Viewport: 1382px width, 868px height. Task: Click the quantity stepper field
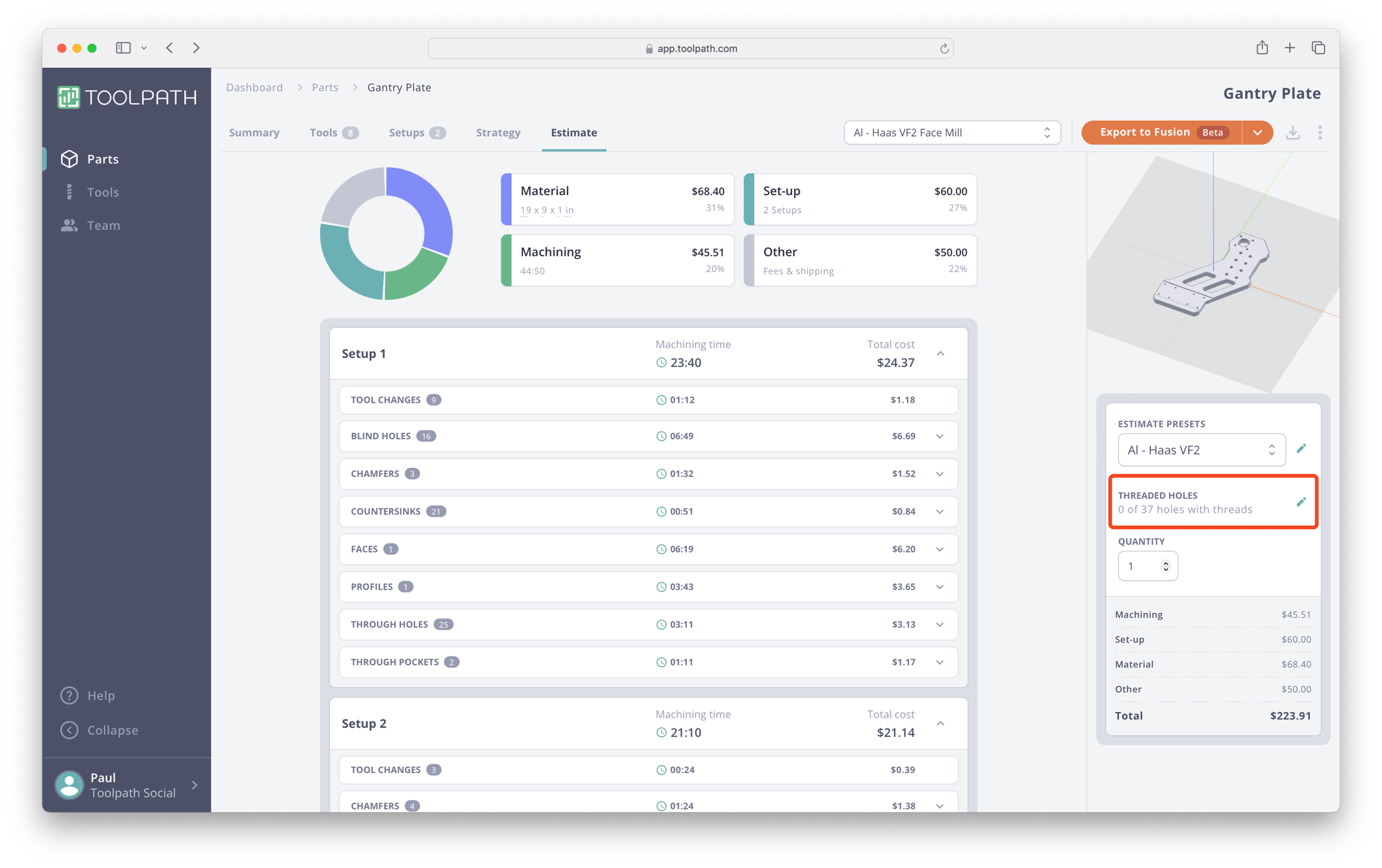pyautogui.click(x=1142, y=566)
